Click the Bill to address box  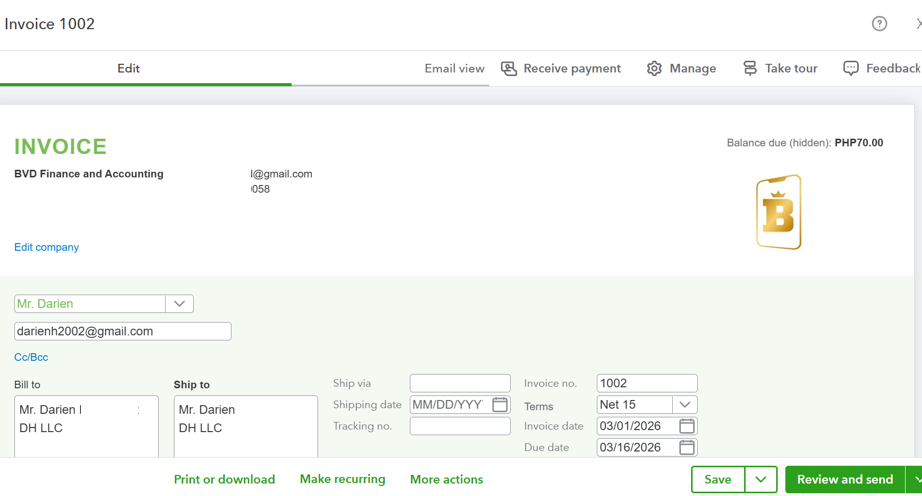86,426
